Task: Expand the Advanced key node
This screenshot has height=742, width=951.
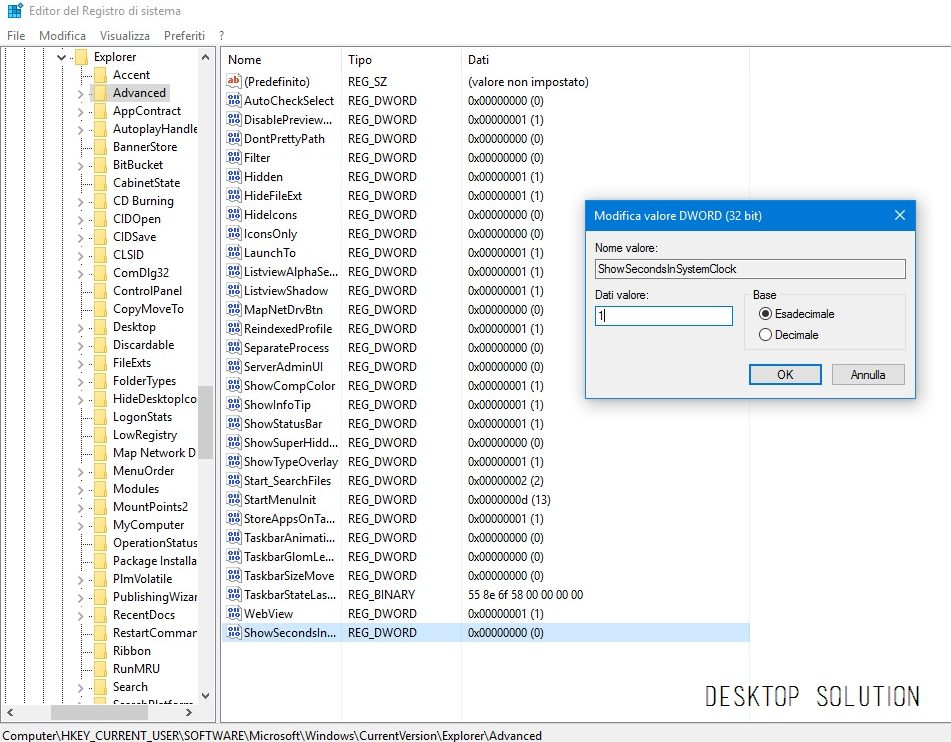Action: point(81,94)
